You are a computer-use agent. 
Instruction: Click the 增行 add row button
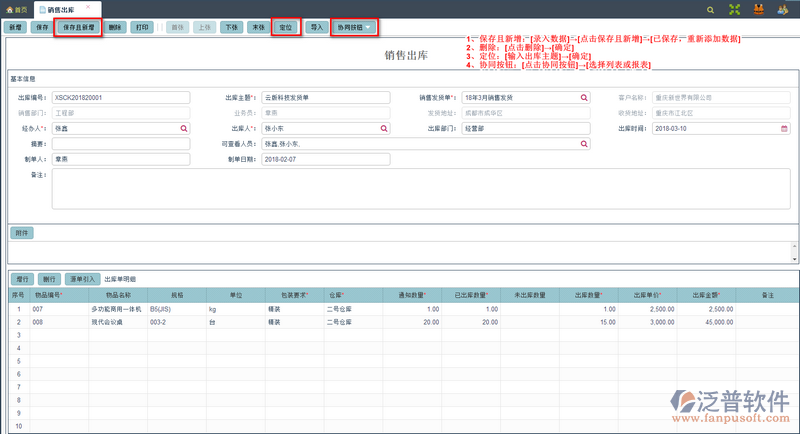22,279
